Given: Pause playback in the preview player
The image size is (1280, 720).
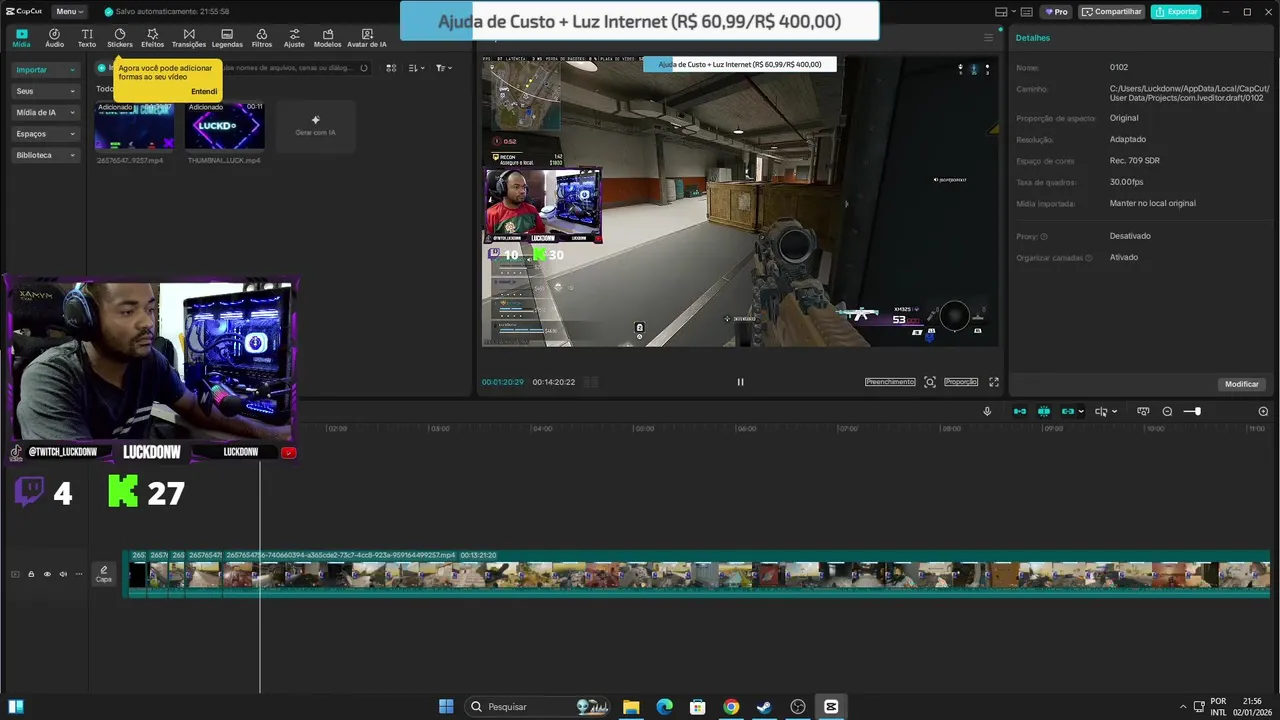Looking at the screenshot, I should 740,382.
